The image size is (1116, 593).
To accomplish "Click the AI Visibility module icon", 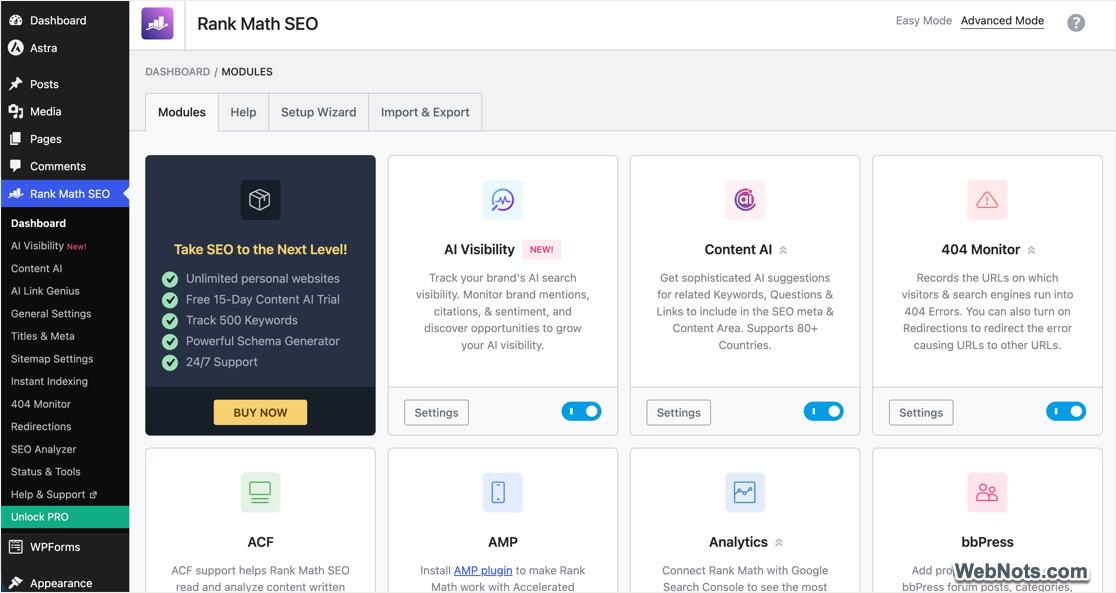I will coord(502,200).
